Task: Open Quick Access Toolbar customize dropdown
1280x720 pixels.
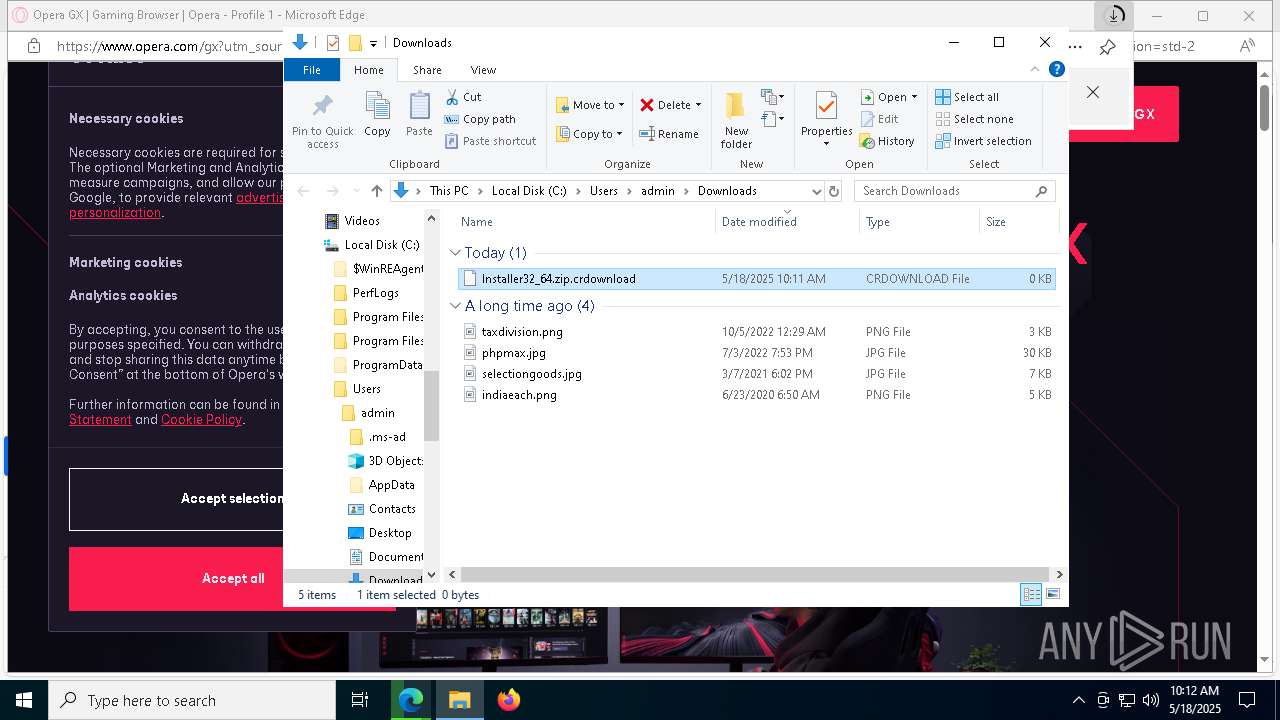Action: click(x=373, y=43)
